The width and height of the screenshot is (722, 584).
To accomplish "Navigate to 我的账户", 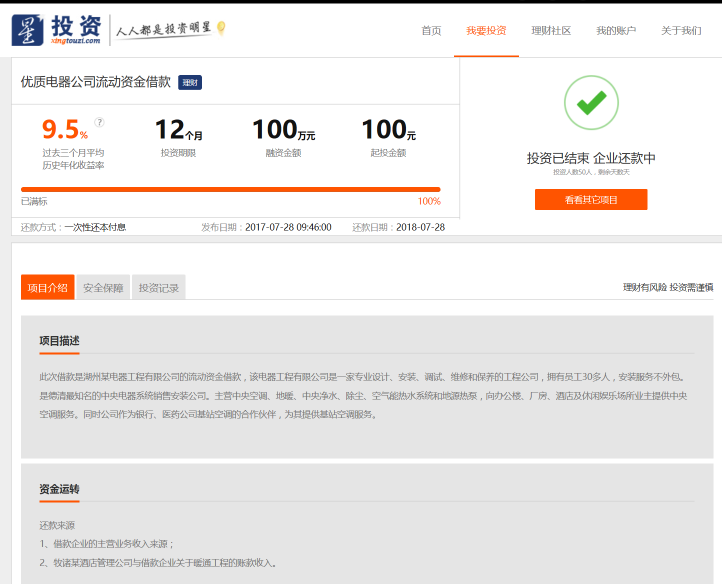I will tap(616, 31).
